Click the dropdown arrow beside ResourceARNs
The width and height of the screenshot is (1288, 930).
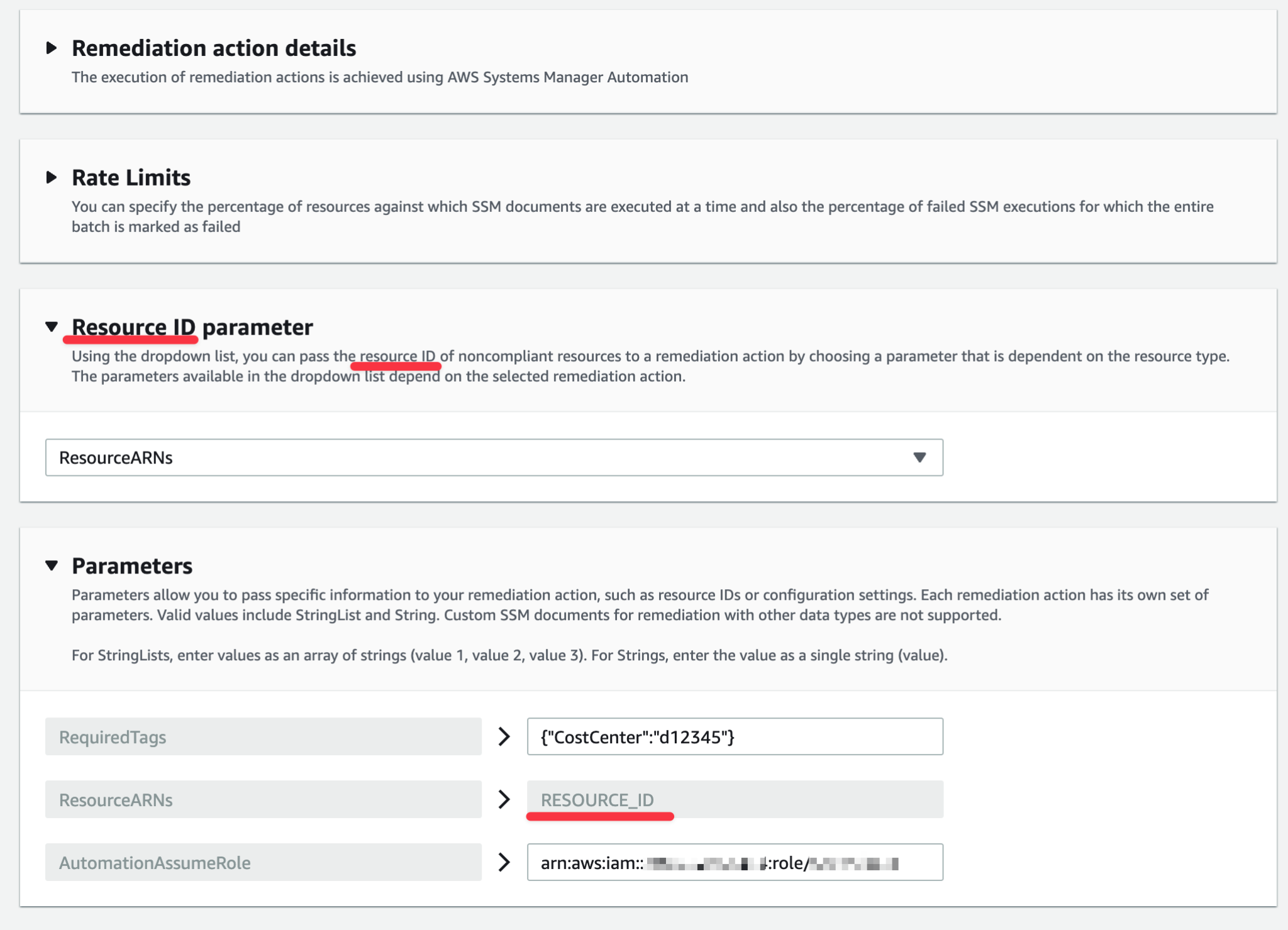pyautogui.click(x=919, y=457)
